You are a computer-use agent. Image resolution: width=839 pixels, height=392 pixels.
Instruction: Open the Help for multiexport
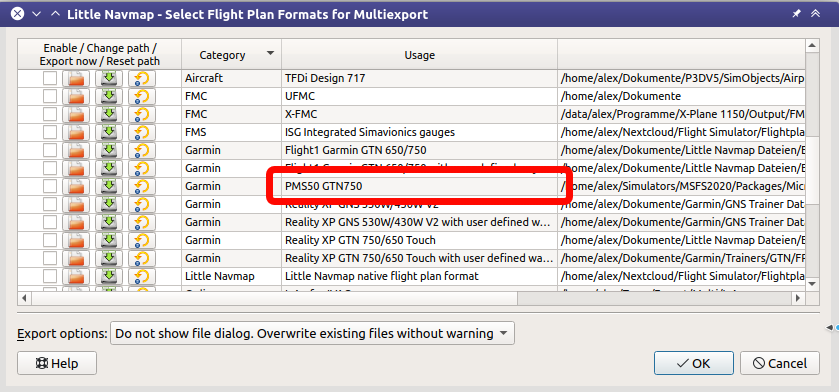[x=57, y=364]
